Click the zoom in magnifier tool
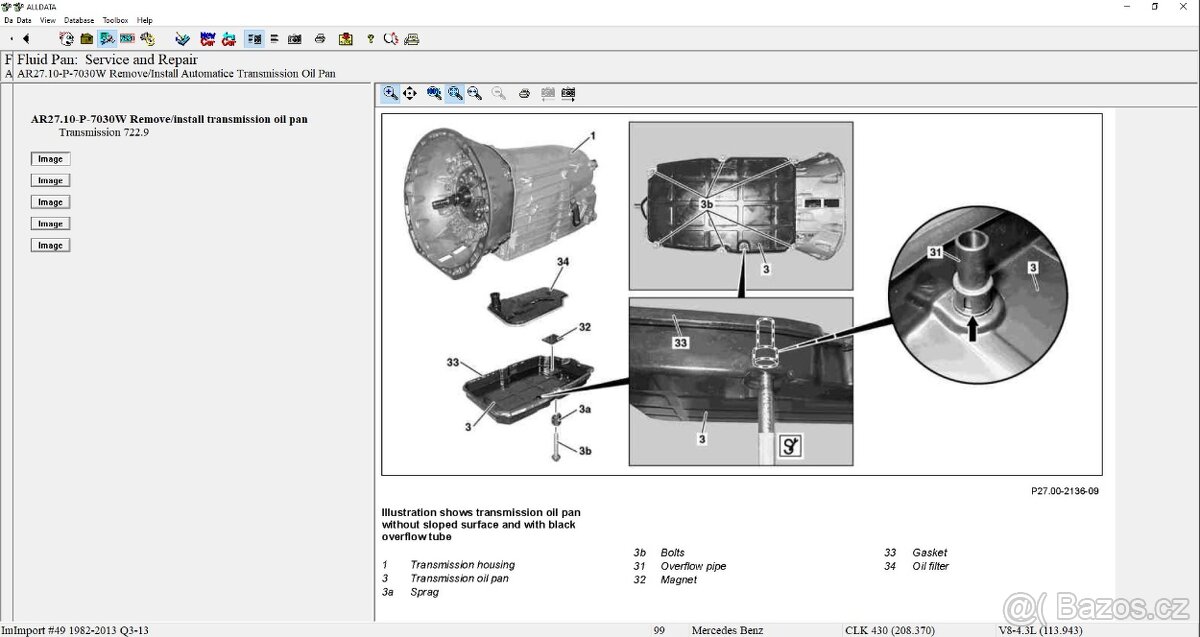1200x637 pixels. click(x=390, y=93)
